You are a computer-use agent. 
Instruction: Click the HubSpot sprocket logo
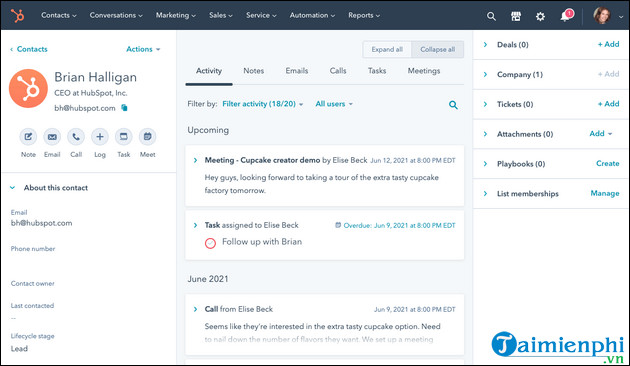(x=17, y=15)
